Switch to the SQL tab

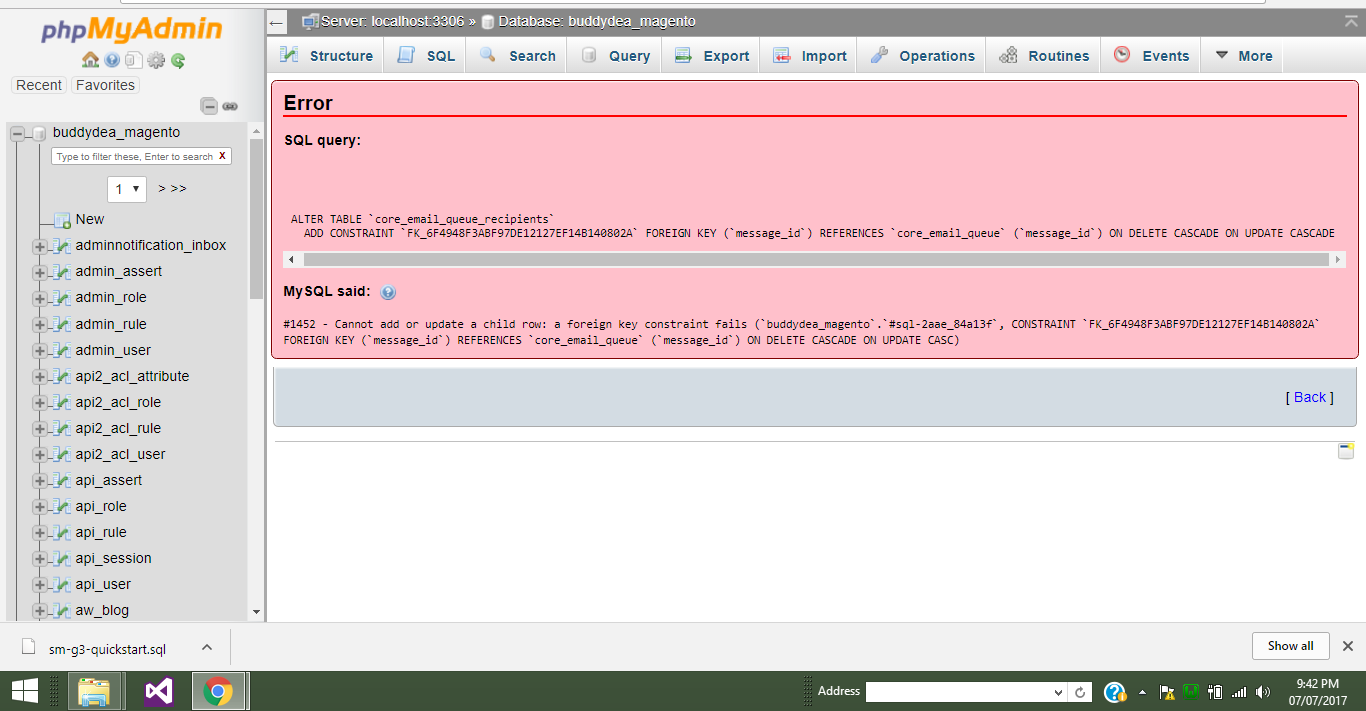426,56
